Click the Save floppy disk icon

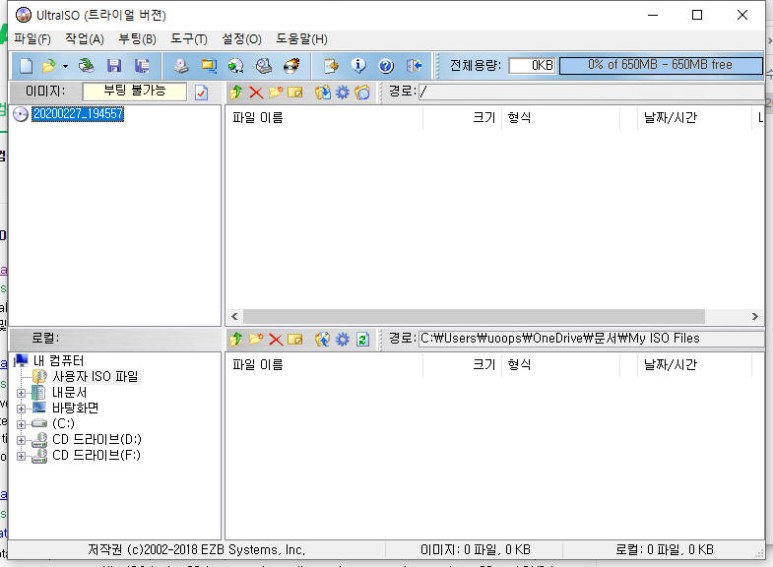[x=114, y=66]
